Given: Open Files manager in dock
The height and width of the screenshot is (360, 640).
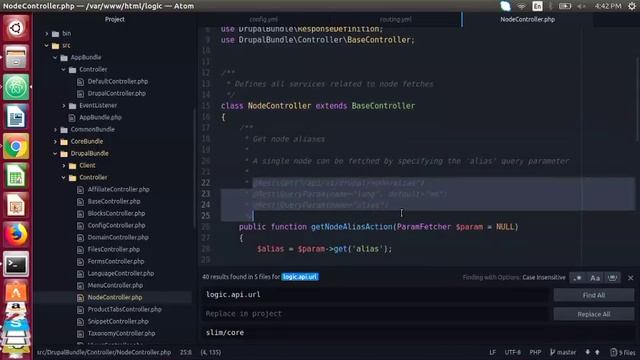Looking at the screenshot, I should (16, 57).
